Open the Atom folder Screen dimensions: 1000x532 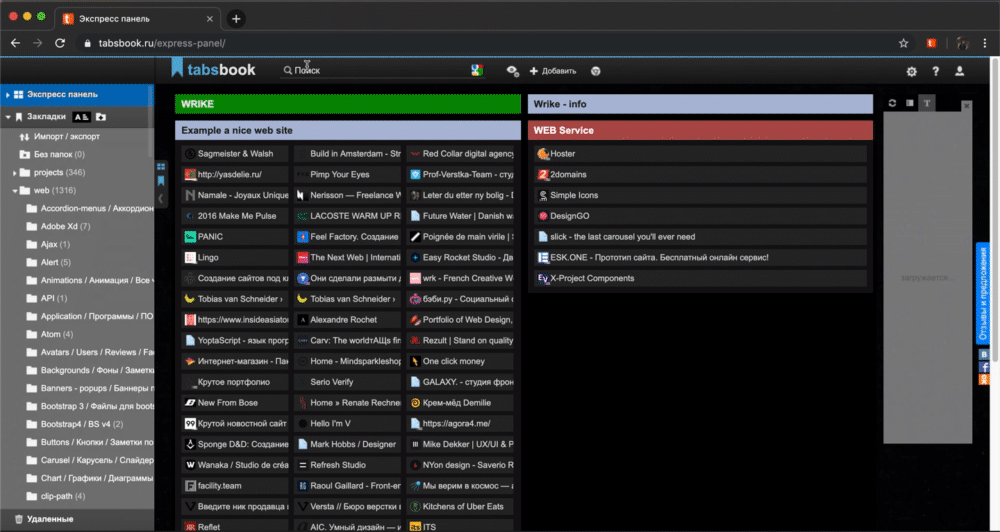click(x=57, y=334)
